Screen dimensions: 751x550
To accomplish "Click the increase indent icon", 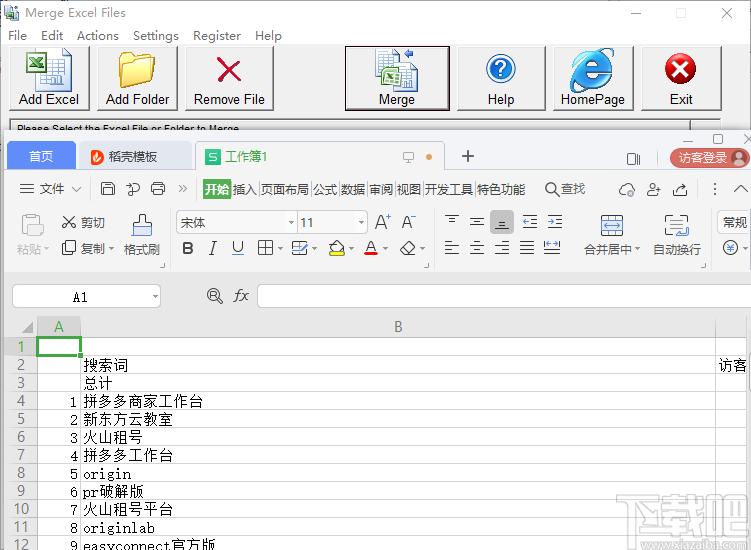I will coord(555,222).
